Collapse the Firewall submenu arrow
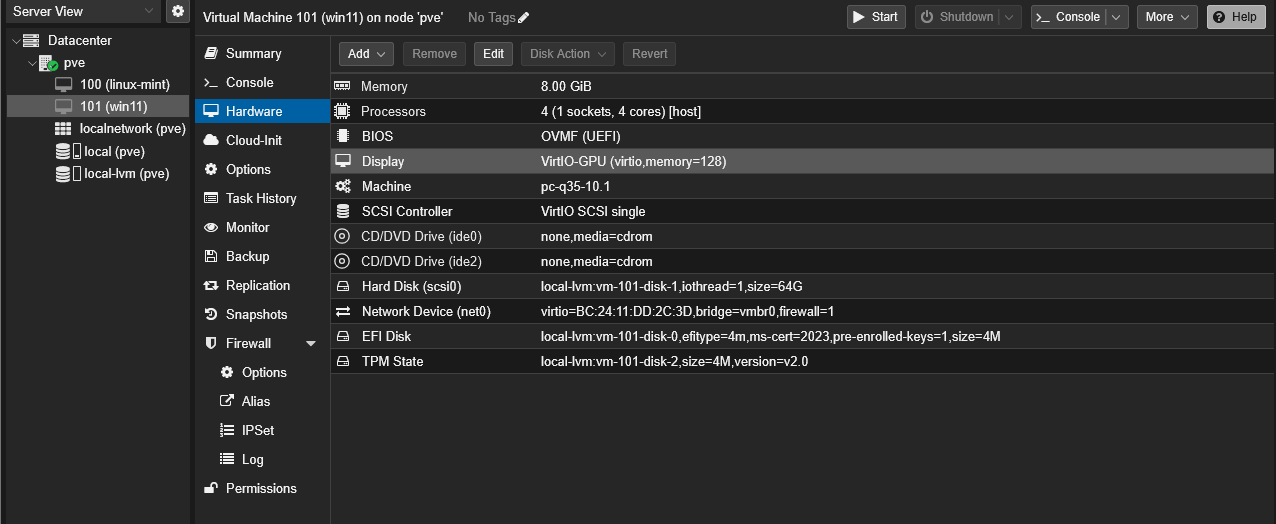The width and height of the screenshot is (1276, 524). [x=311, y=343]
